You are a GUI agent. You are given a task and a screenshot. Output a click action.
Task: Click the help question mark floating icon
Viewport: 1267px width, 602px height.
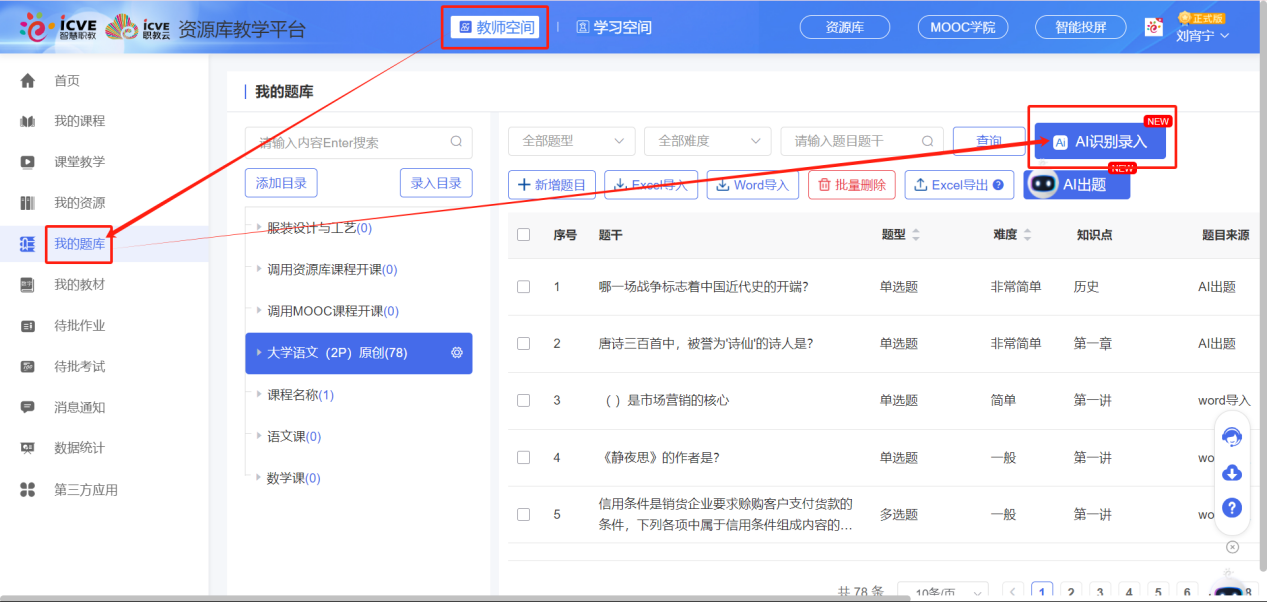pos(1232,507)
